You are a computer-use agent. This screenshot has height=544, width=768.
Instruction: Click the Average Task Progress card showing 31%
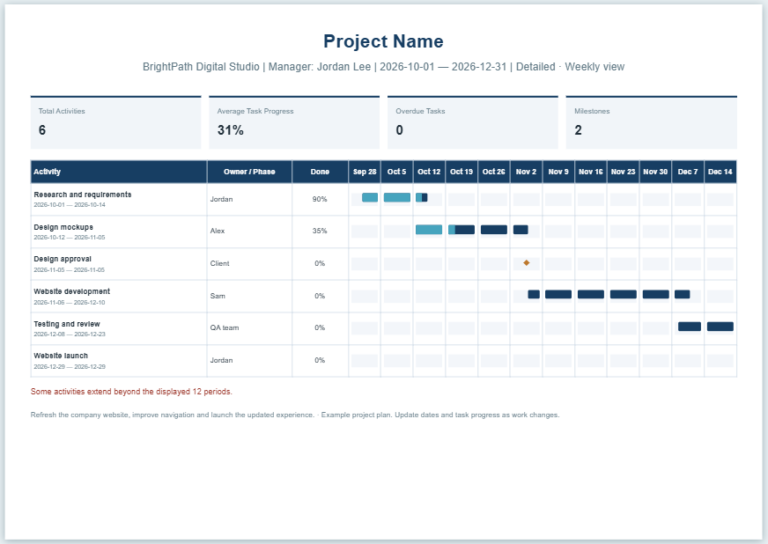(294, 122)
